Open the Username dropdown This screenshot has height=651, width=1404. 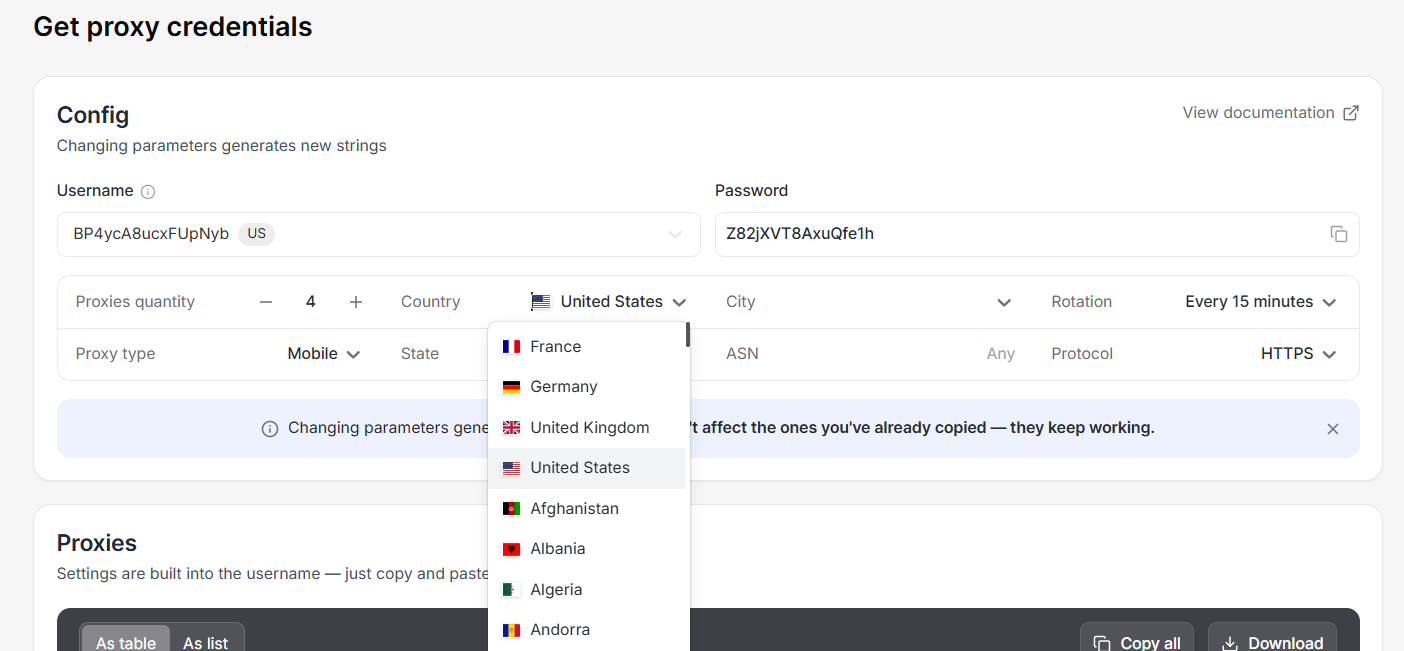coord(378,234)
